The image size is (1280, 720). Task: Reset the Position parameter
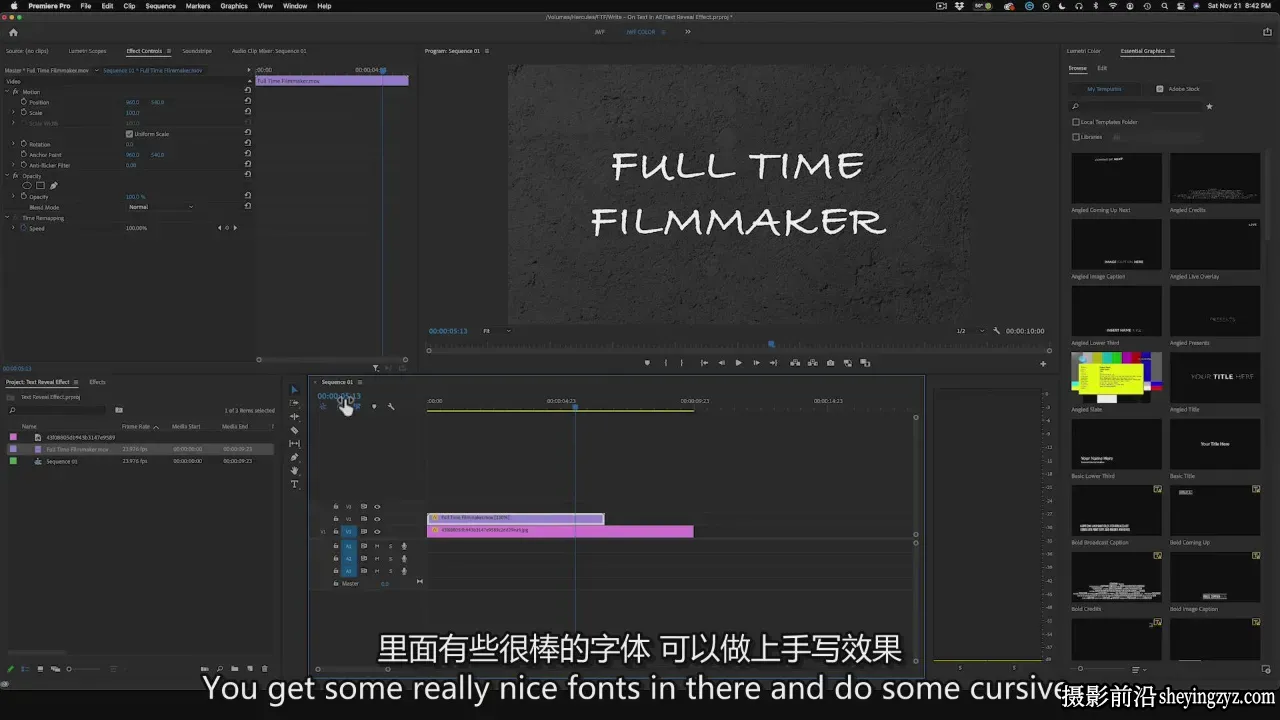coord(248,102)
